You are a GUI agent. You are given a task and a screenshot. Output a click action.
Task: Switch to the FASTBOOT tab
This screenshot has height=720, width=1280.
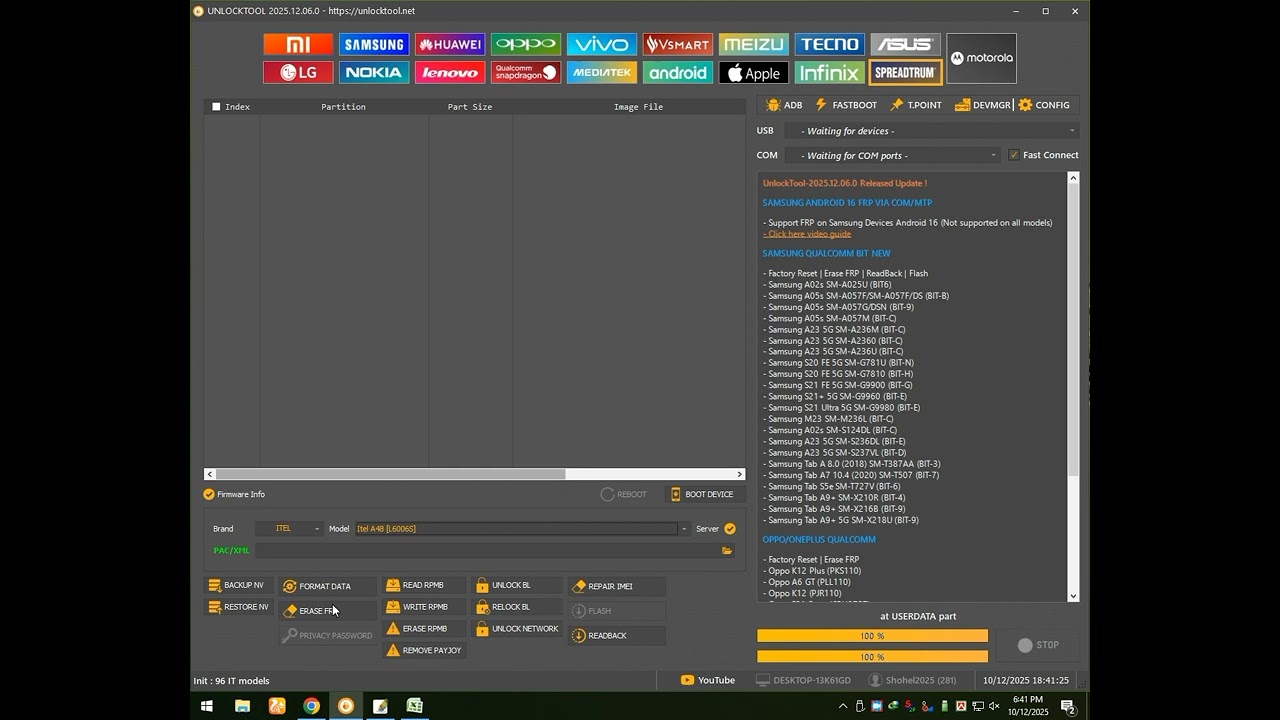point(846,105)
